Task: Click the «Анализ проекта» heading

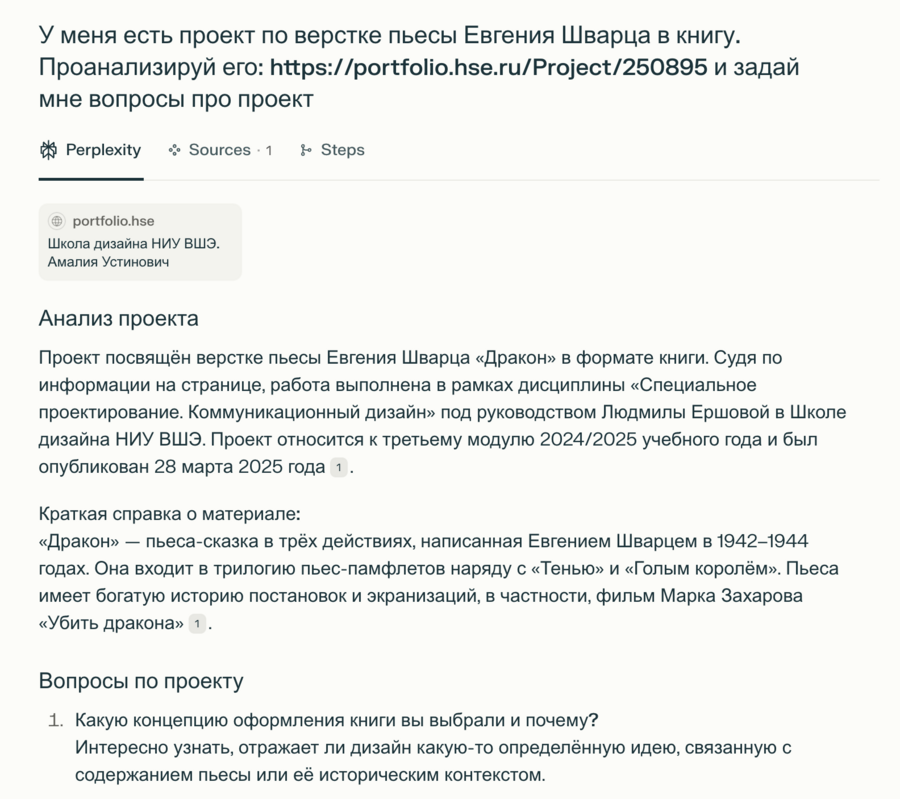Action: point(118,319)
